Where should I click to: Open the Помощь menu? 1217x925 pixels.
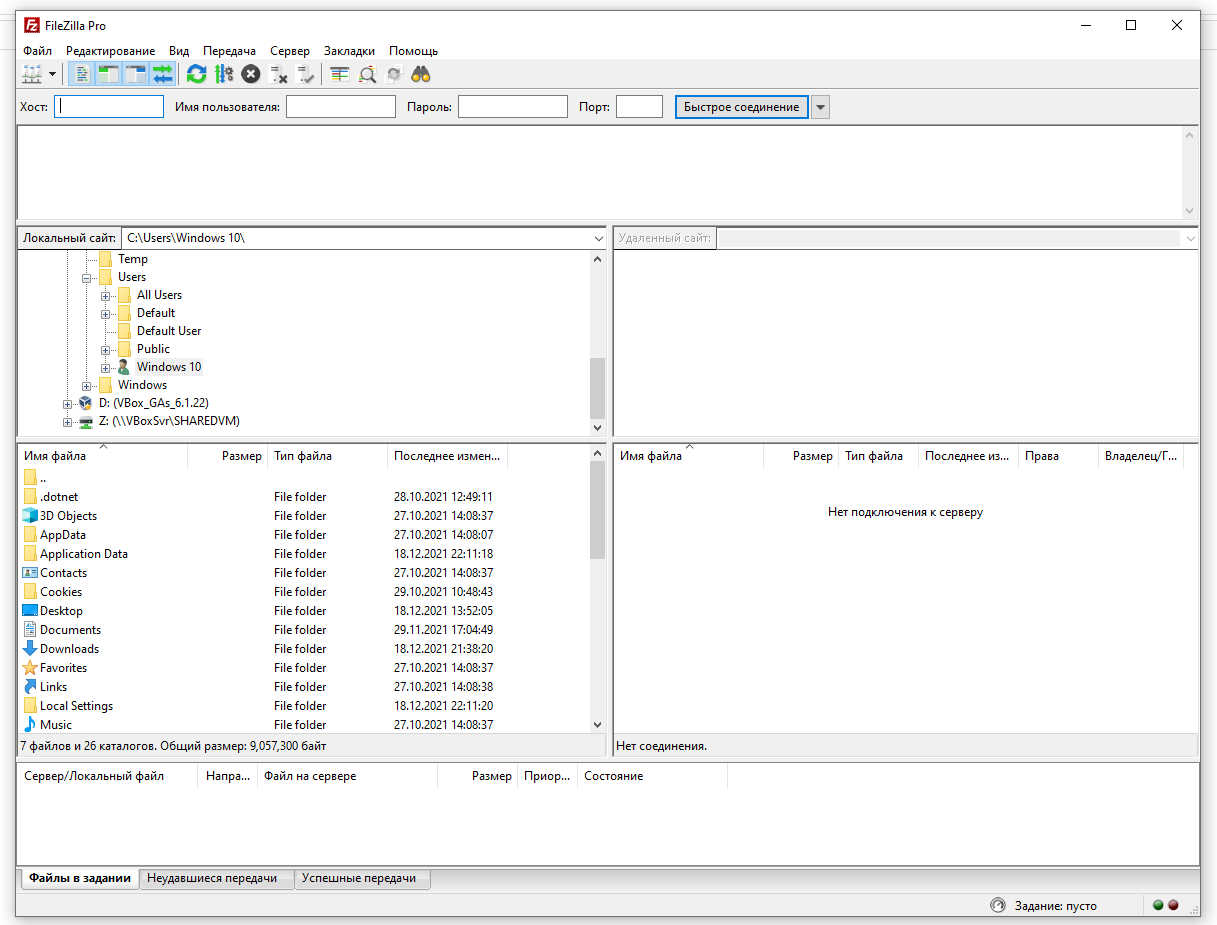click(x=413, y=51)
